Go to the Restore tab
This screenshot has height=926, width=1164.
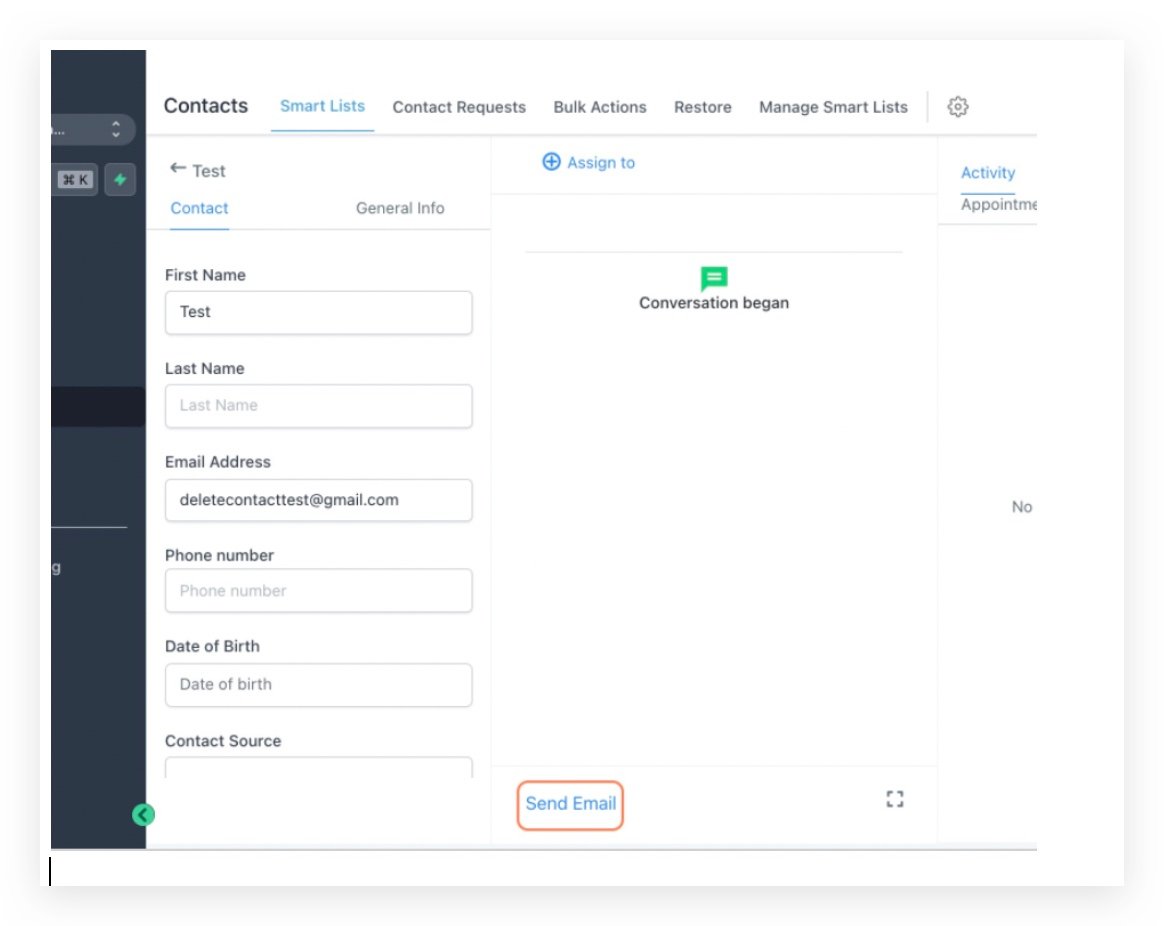(x=702, y=107)
